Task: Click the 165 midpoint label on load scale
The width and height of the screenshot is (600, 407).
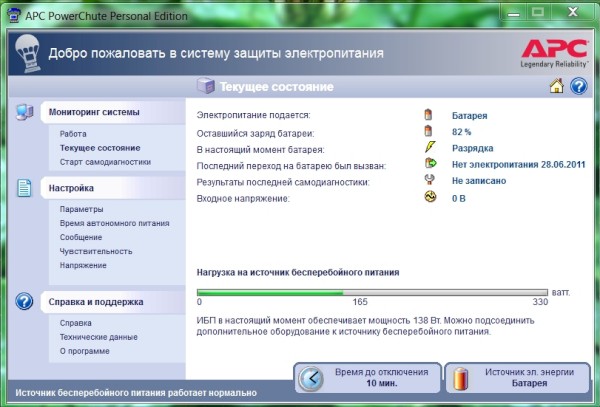Action: pyautogui.click(x=360, y=302)
